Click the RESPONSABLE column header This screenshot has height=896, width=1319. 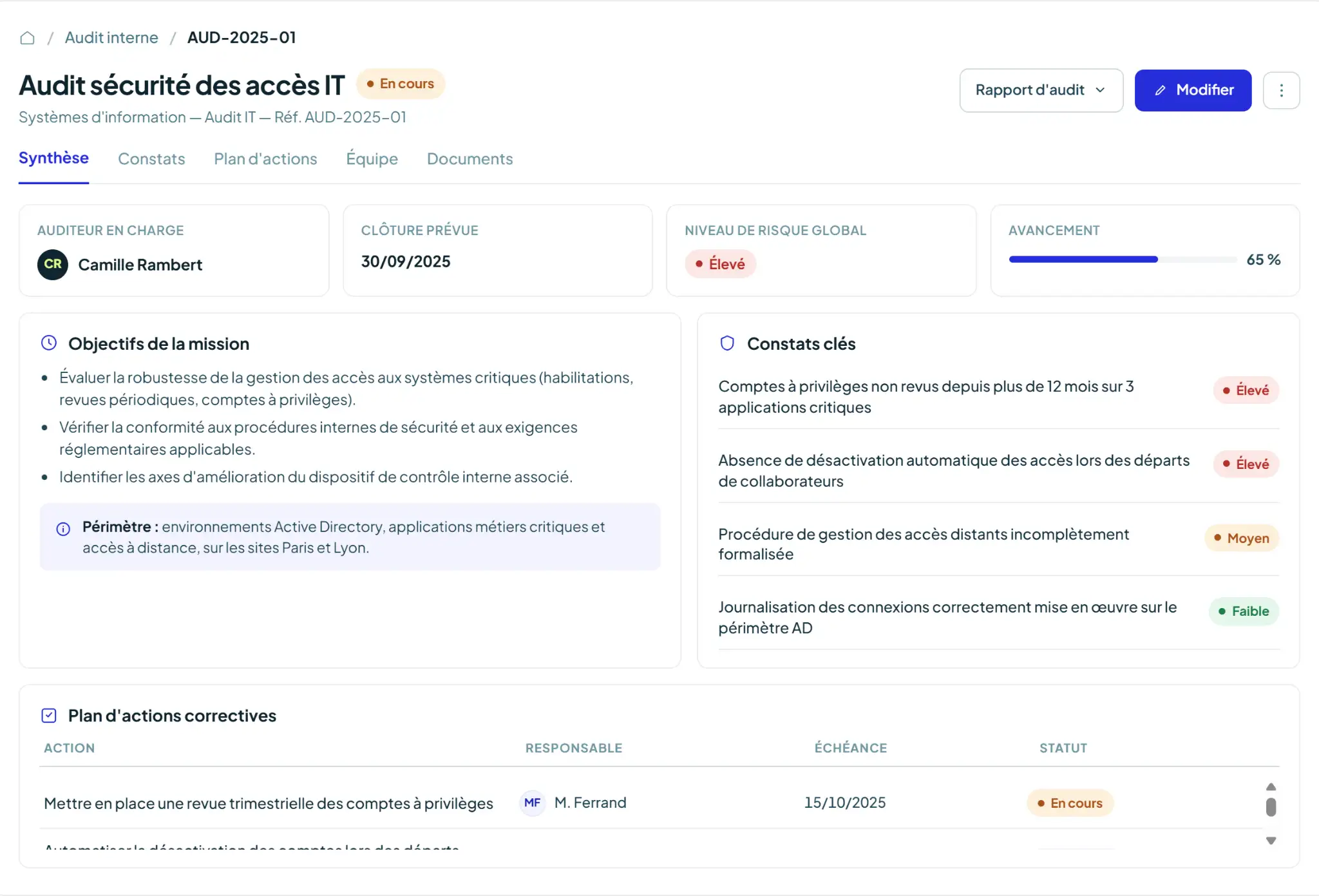(x=574, y=748)
